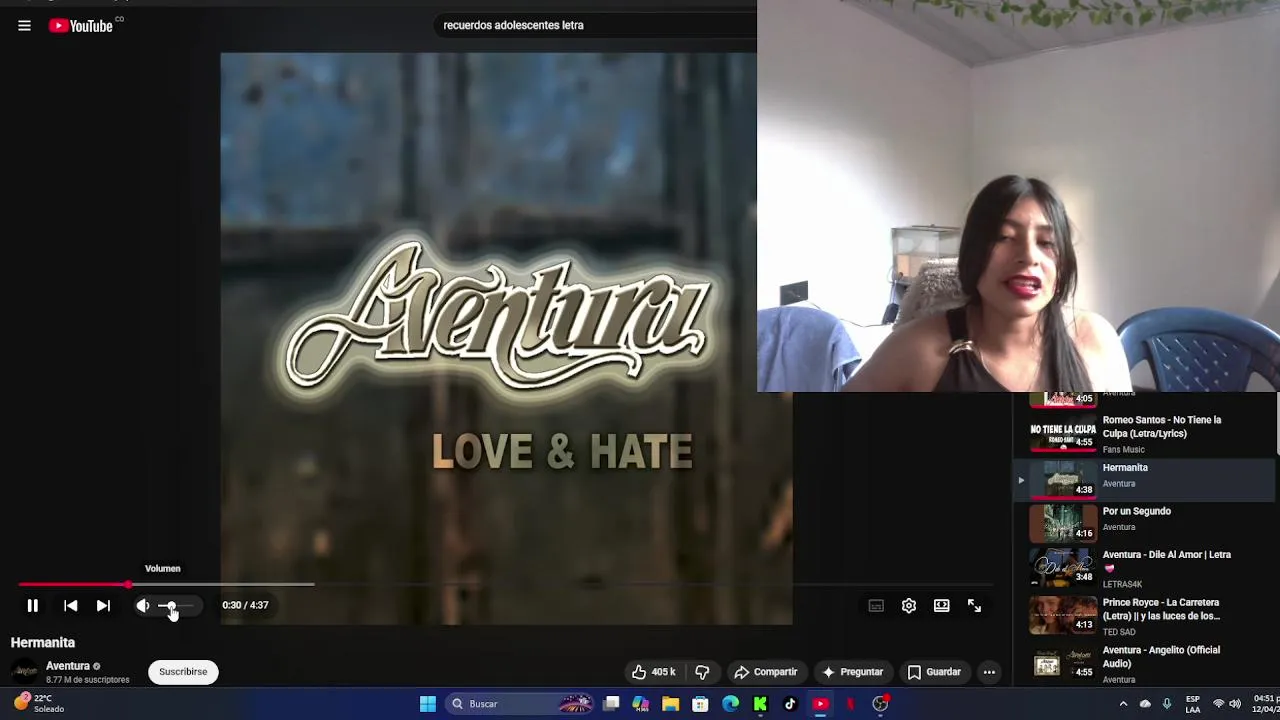Click the video title 'Hermanita' below player
Viewport: 1280px width, 720px height.
43,643
